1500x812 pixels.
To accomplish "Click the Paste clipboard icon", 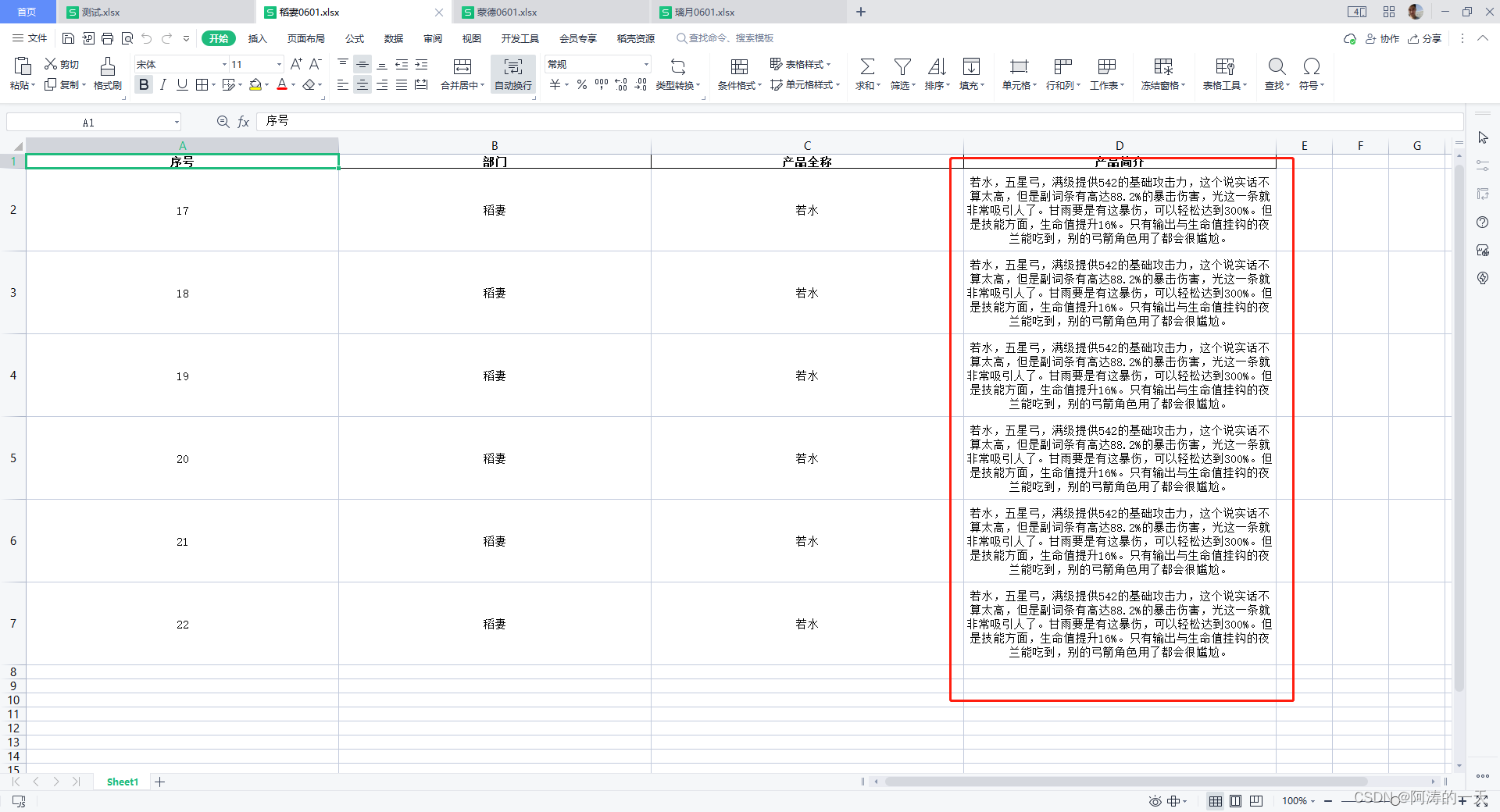I will tap(23, 66).
